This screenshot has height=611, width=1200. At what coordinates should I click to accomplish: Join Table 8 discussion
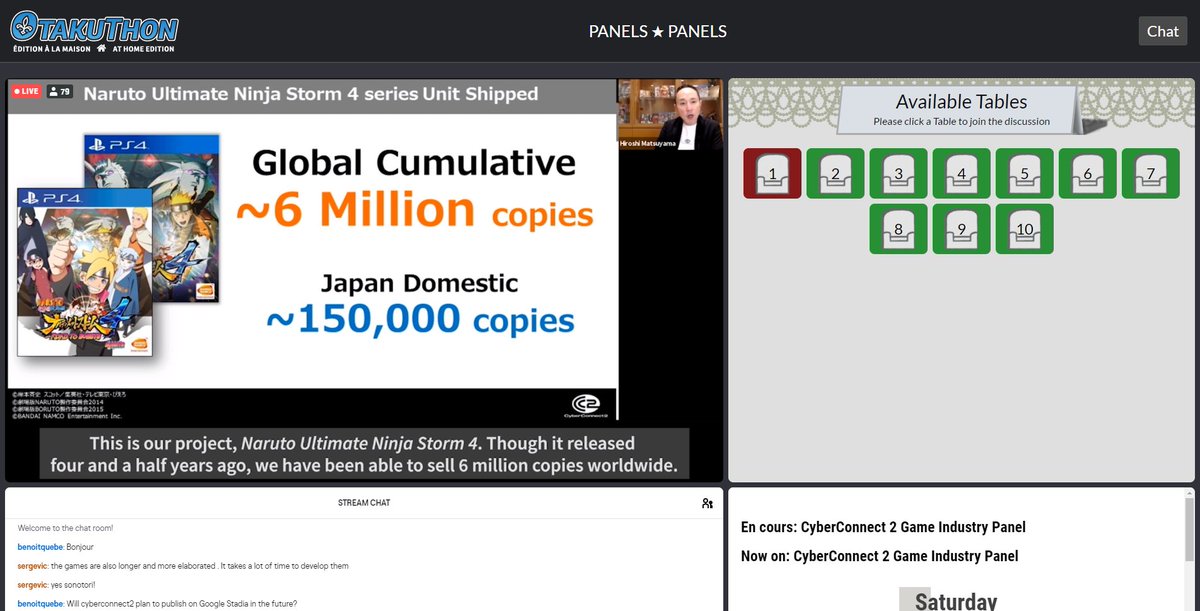coord(898,229)
